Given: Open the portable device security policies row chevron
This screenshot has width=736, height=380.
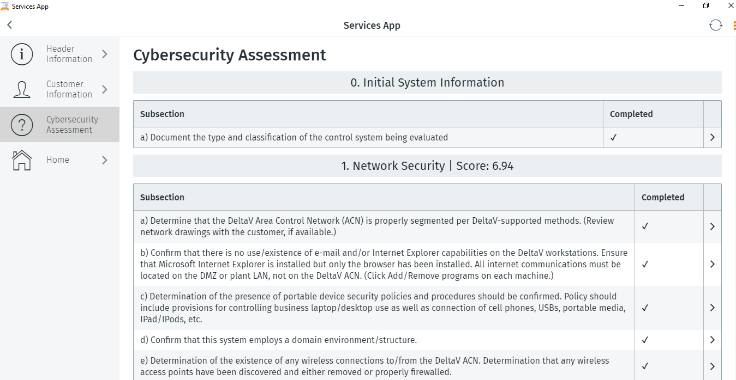Looking at the screenshot, I should [x=712, y=308].
